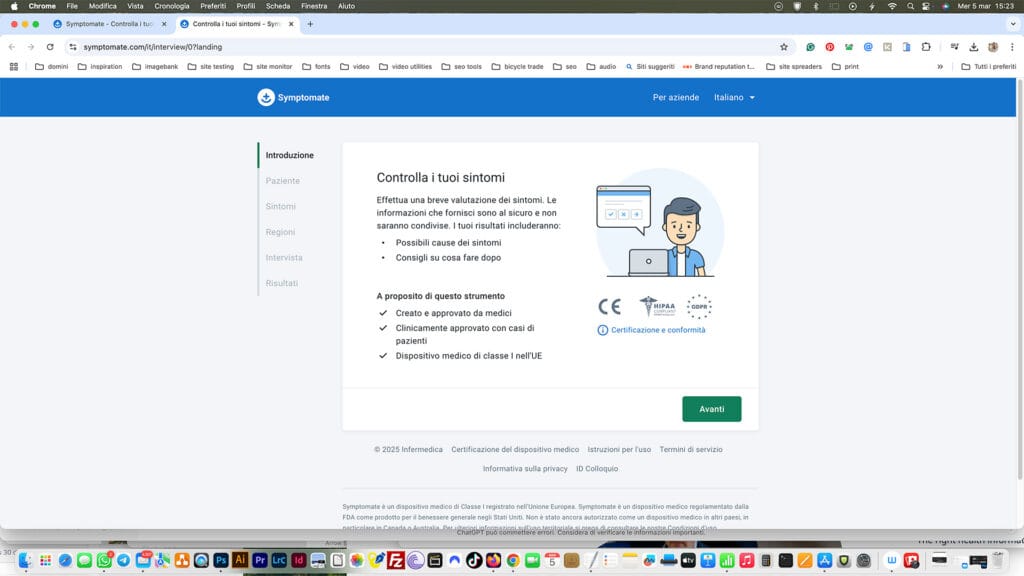Open the seo tools bookmarks folder
Screen dimensions: 1024x576
[461, 67]
